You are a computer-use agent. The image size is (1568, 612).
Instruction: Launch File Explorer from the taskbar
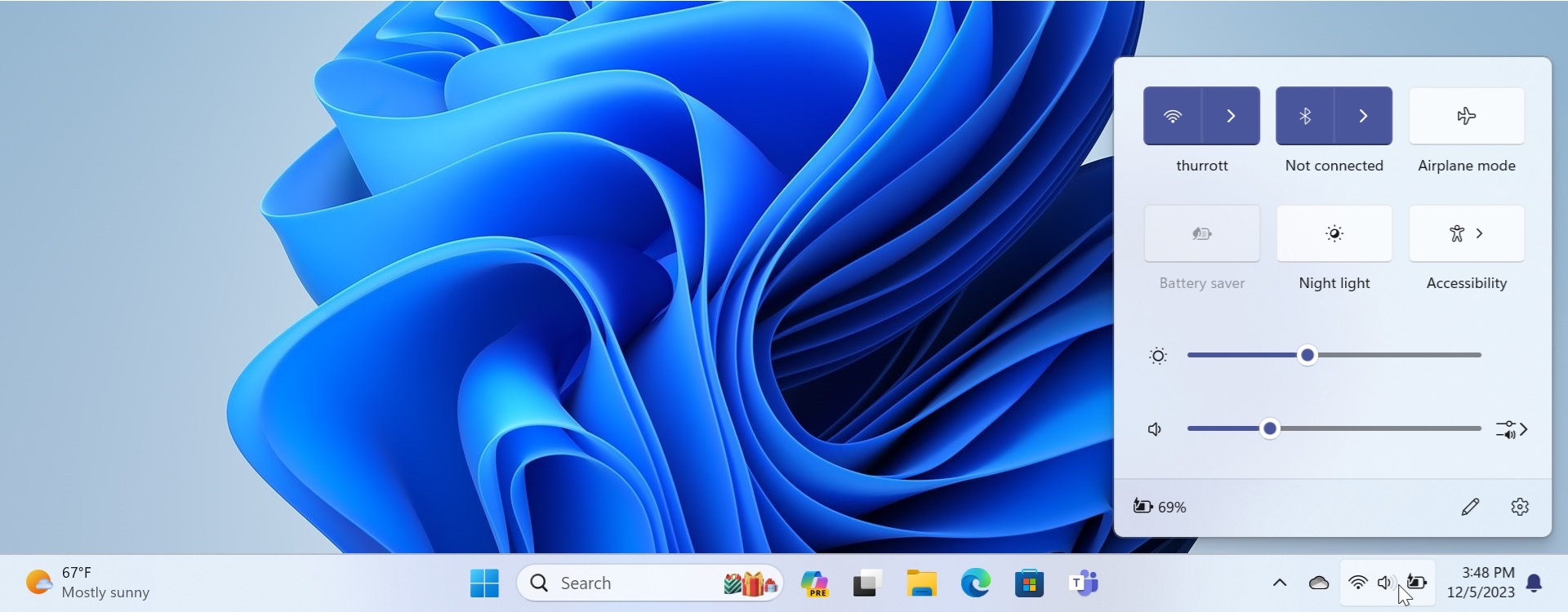coord(921,583)
